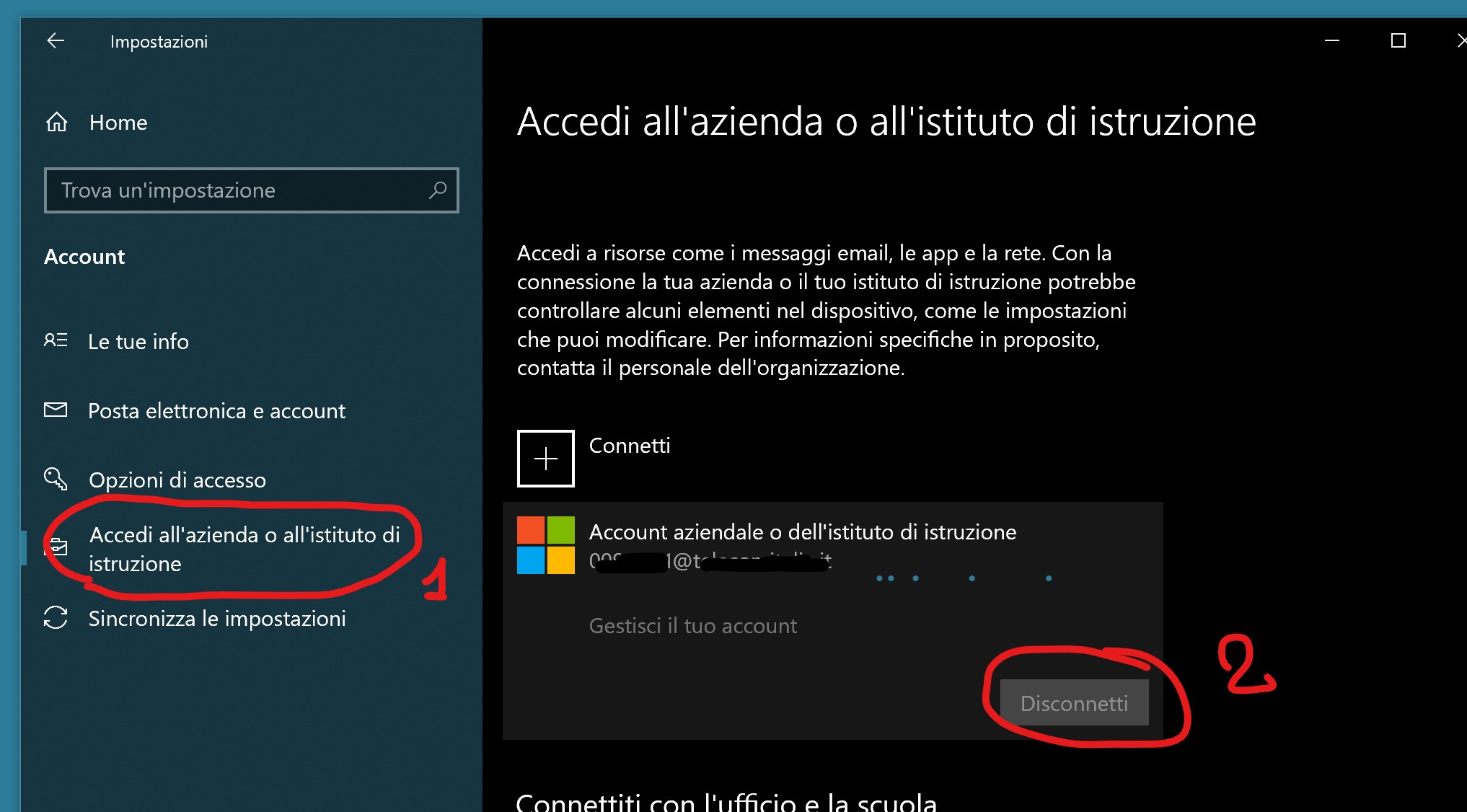
Task: Go to Opzioni di accesso
Action: pyautogui.click(x=177, y=480)
